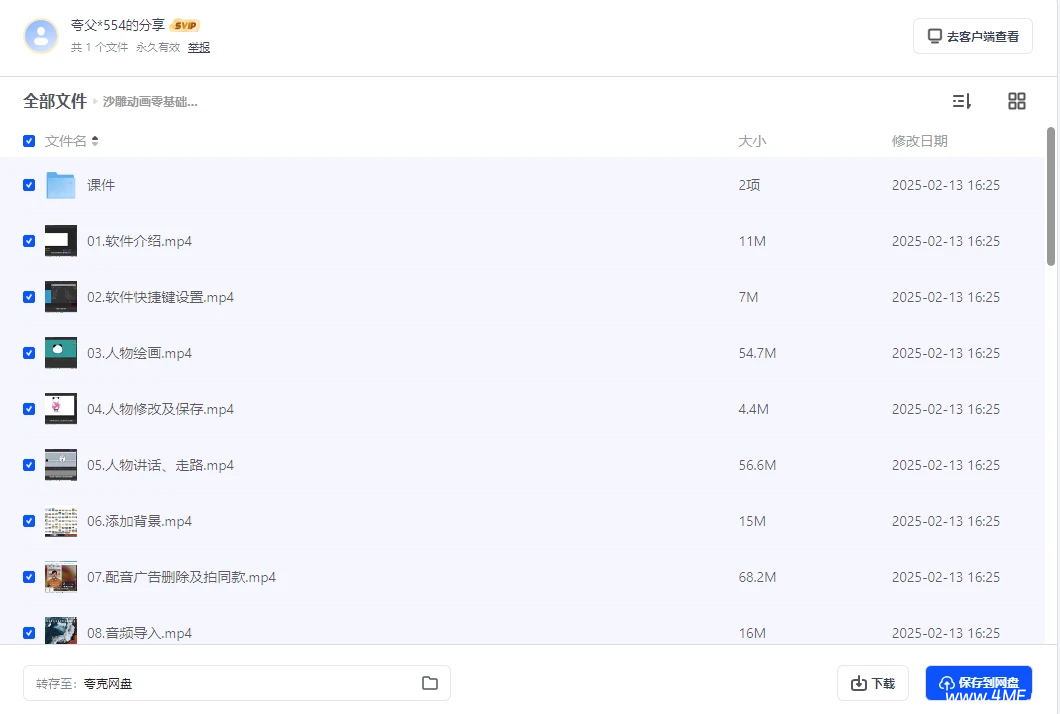Viewport: 1060px width, 714px height.
Task: Click the 修改日期 column header
Action: pos(919,141)
